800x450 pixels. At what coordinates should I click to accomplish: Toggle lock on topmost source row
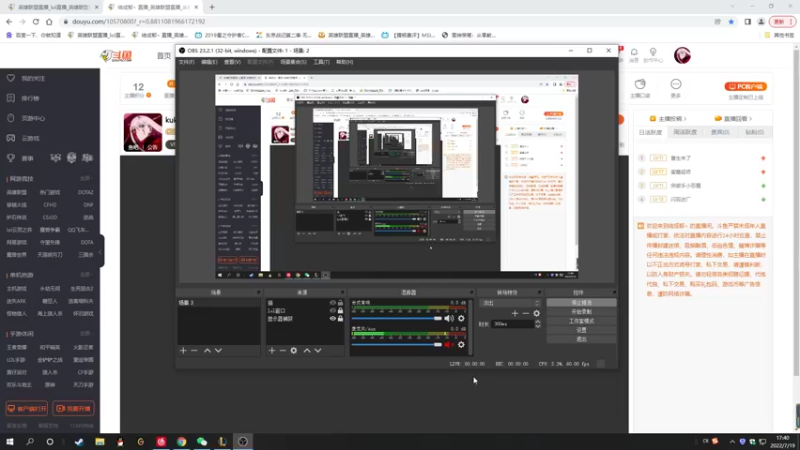[340, 303]
